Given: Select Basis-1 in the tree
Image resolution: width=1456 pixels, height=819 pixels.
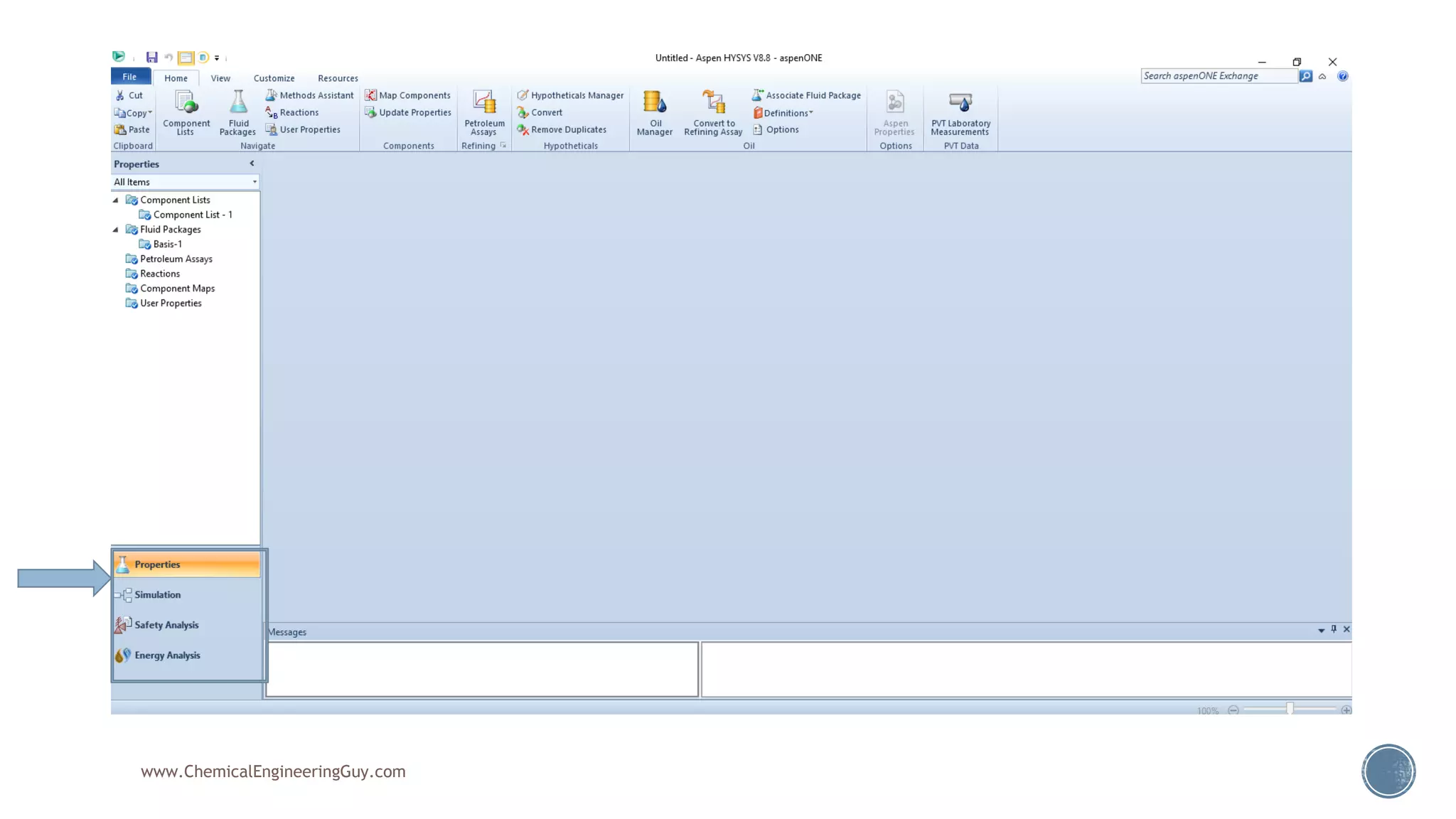Looking at the screenshot, I should [168, 245].
